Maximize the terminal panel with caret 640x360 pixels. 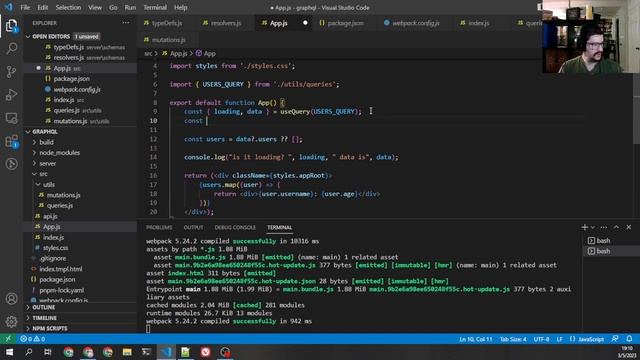point(616,227)
